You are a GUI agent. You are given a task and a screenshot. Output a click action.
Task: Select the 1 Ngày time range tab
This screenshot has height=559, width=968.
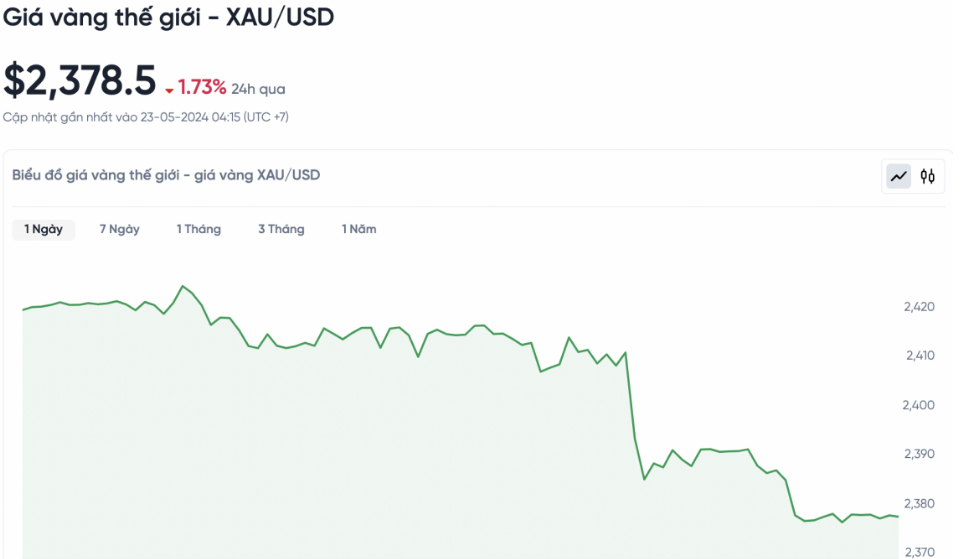(44, 229)
